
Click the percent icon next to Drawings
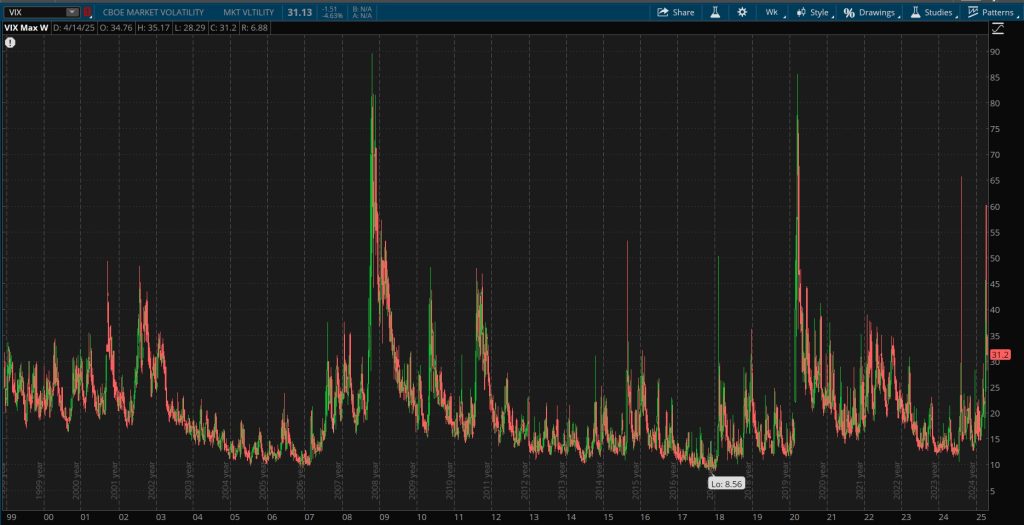[x=849, y=12]
